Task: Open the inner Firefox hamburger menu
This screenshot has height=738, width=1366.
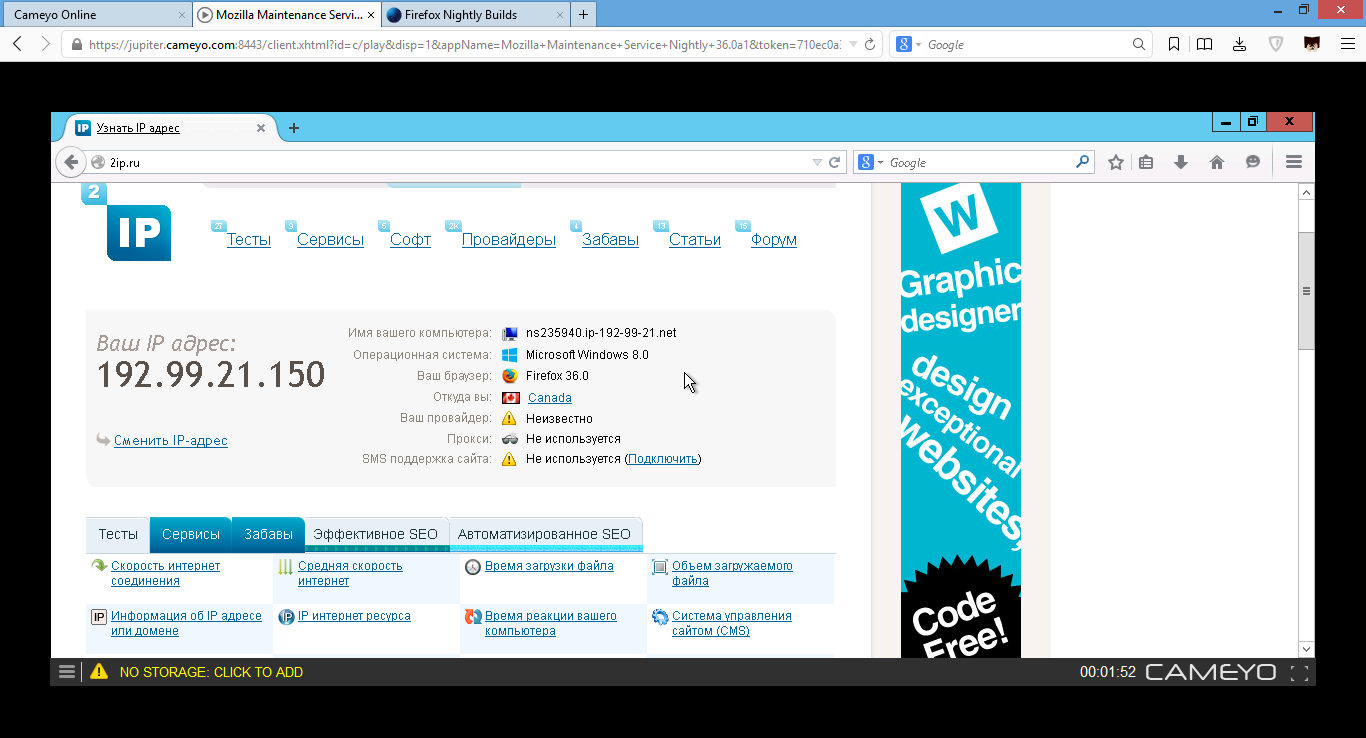Action: coord(1294,162)
